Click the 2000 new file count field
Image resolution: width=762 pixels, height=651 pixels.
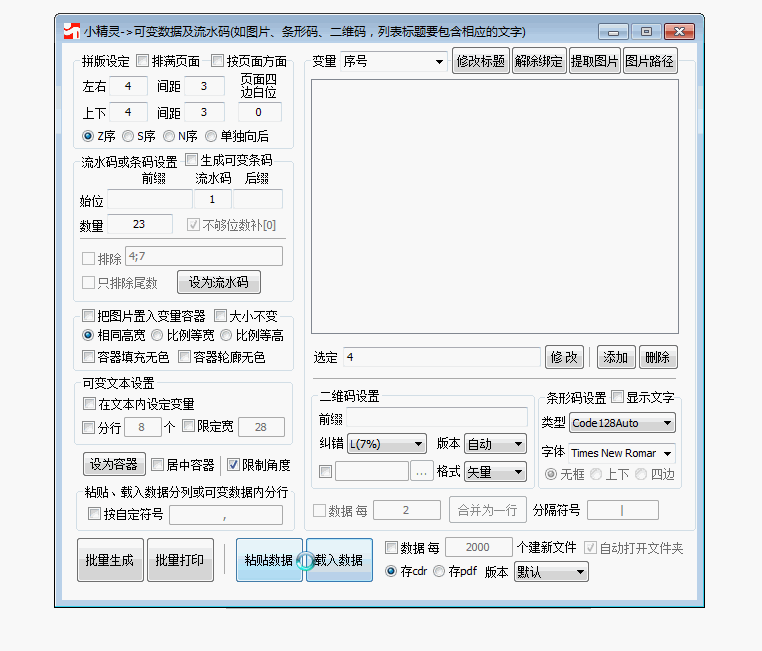point(479,548)
